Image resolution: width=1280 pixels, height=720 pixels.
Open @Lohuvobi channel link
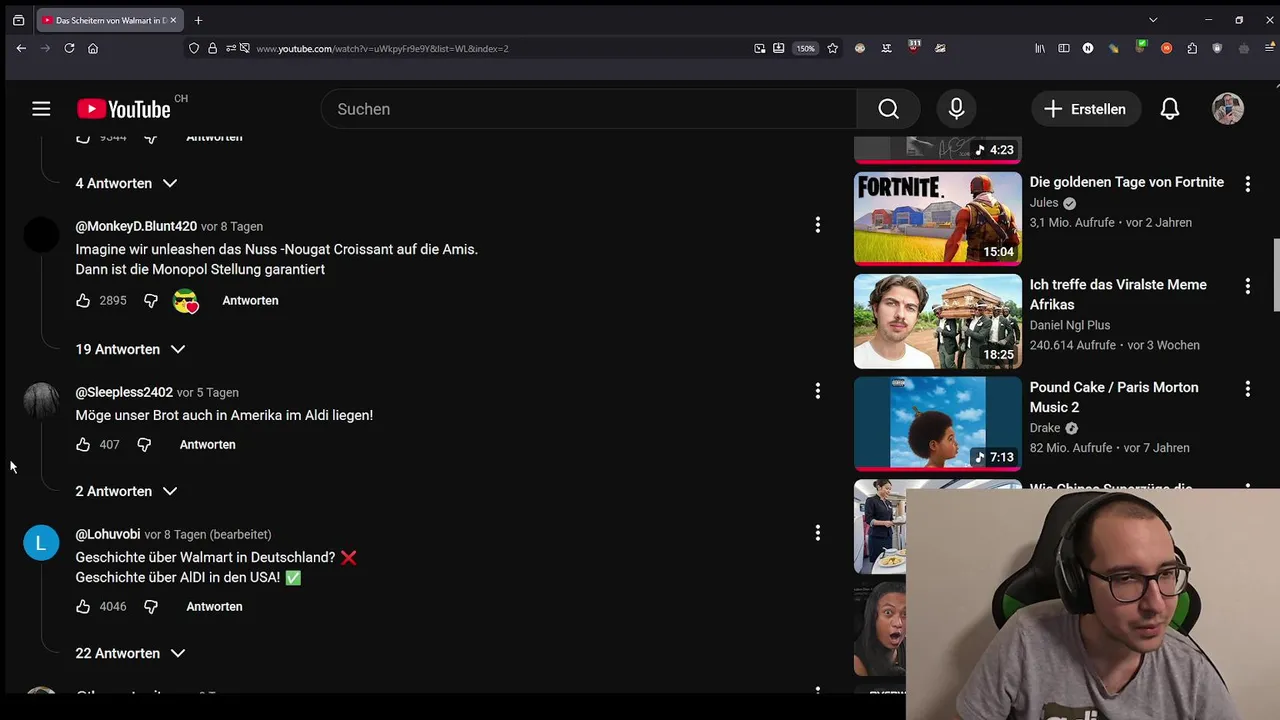(108, 534)
